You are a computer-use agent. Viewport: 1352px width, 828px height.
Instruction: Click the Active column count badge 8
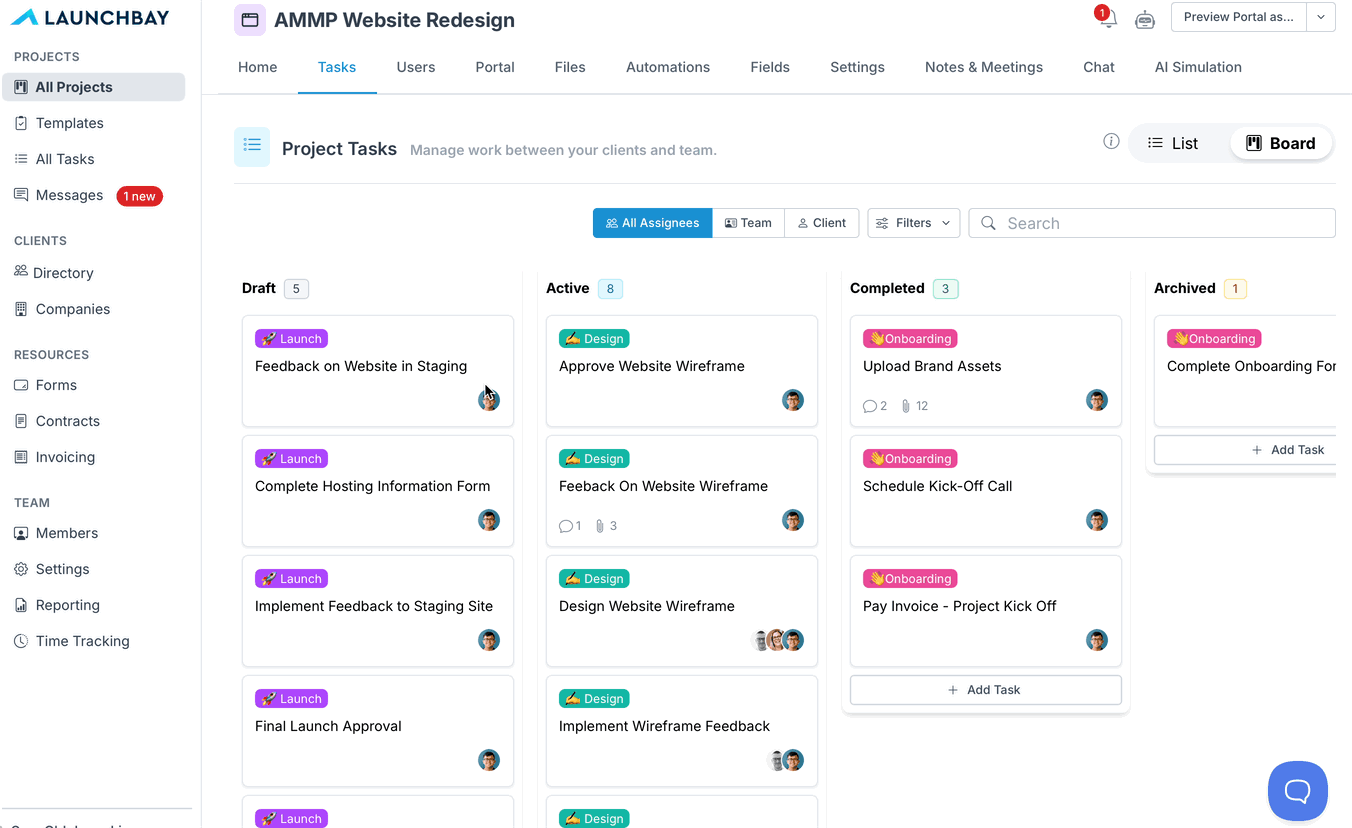pyautogui.click(x=610, y=289)
